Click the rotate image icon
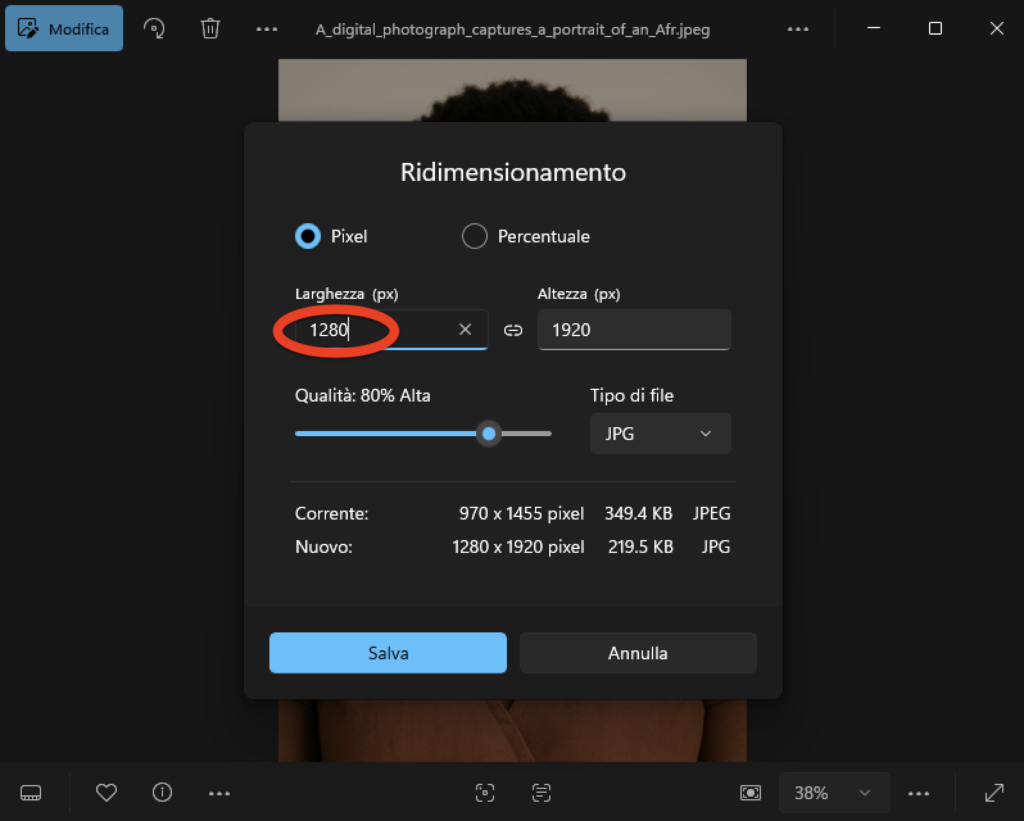This screenshot has width=1024, height=821. click(x=154, y=28)
